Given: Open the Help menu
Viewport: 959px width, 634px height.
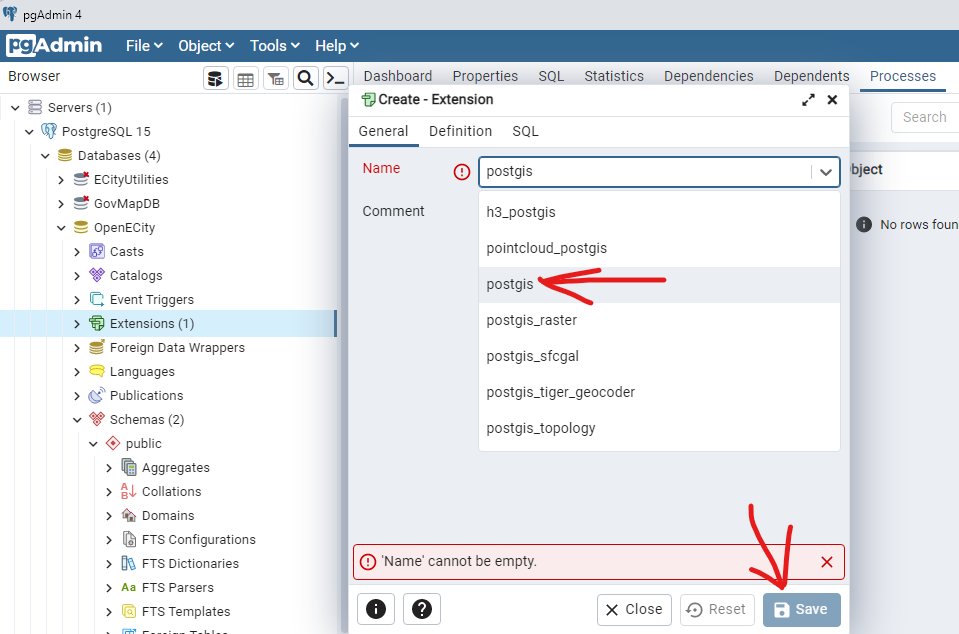Looking at the screenshot, I should tap(336, 45).
